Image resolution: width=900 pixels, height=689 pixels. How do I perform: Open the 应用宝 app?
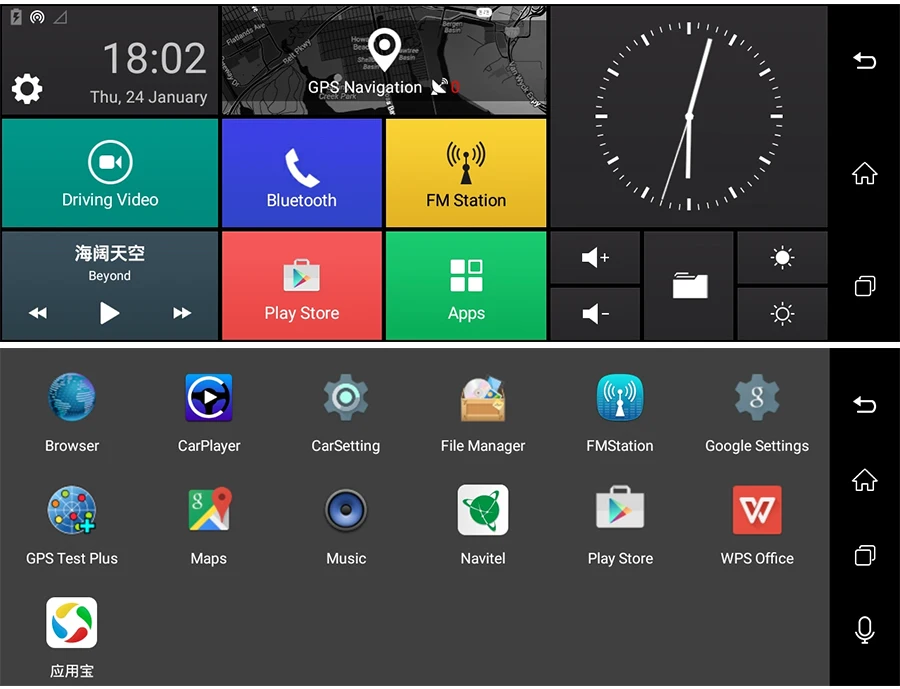pos(72,638)
